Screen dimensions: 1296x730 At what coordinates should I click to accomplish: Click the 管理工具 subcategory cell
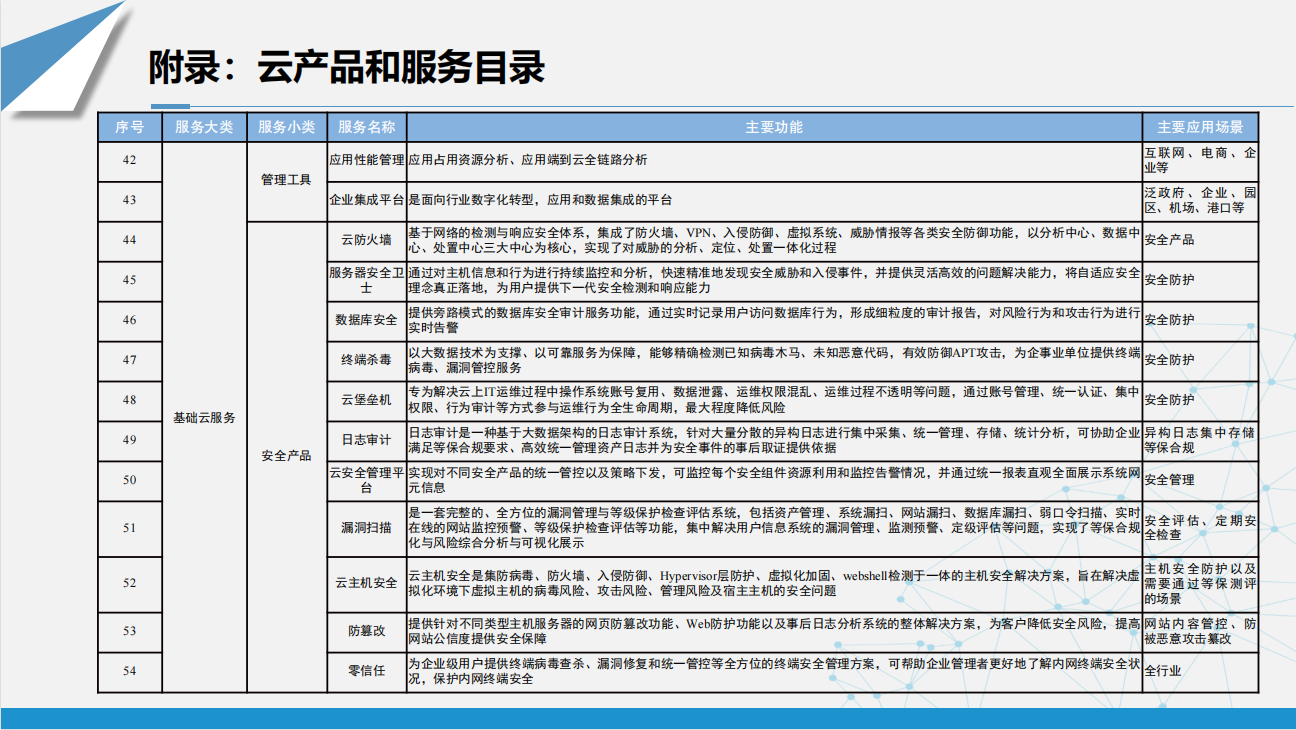(x=286, y=180)
